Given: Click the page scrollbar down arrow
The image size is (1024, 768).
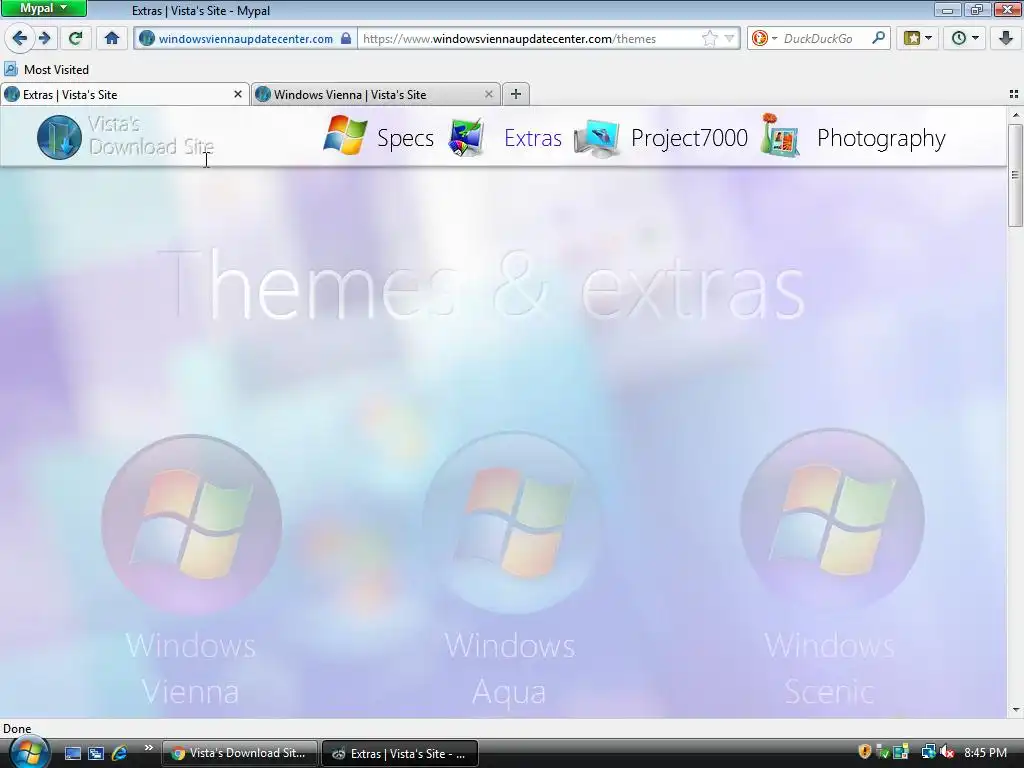Looking at the screenshot, I should pos(1016,710).
